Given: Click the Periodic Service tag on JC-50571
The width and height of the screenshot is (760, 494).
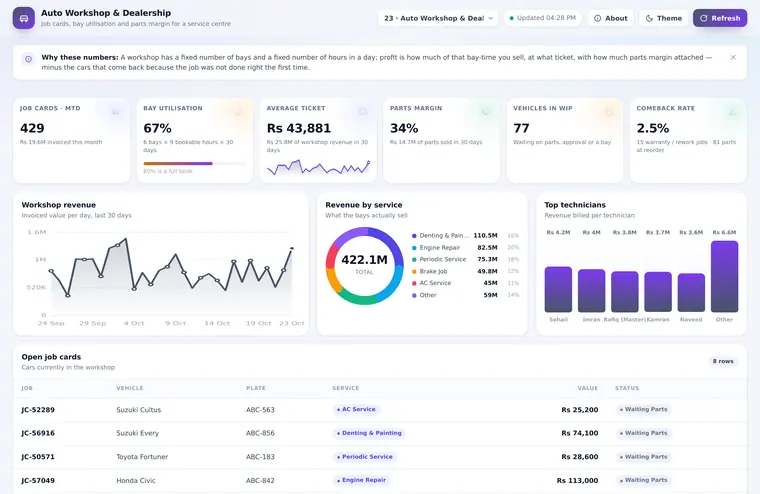Looking at the screenshot, I should point(364,457).
